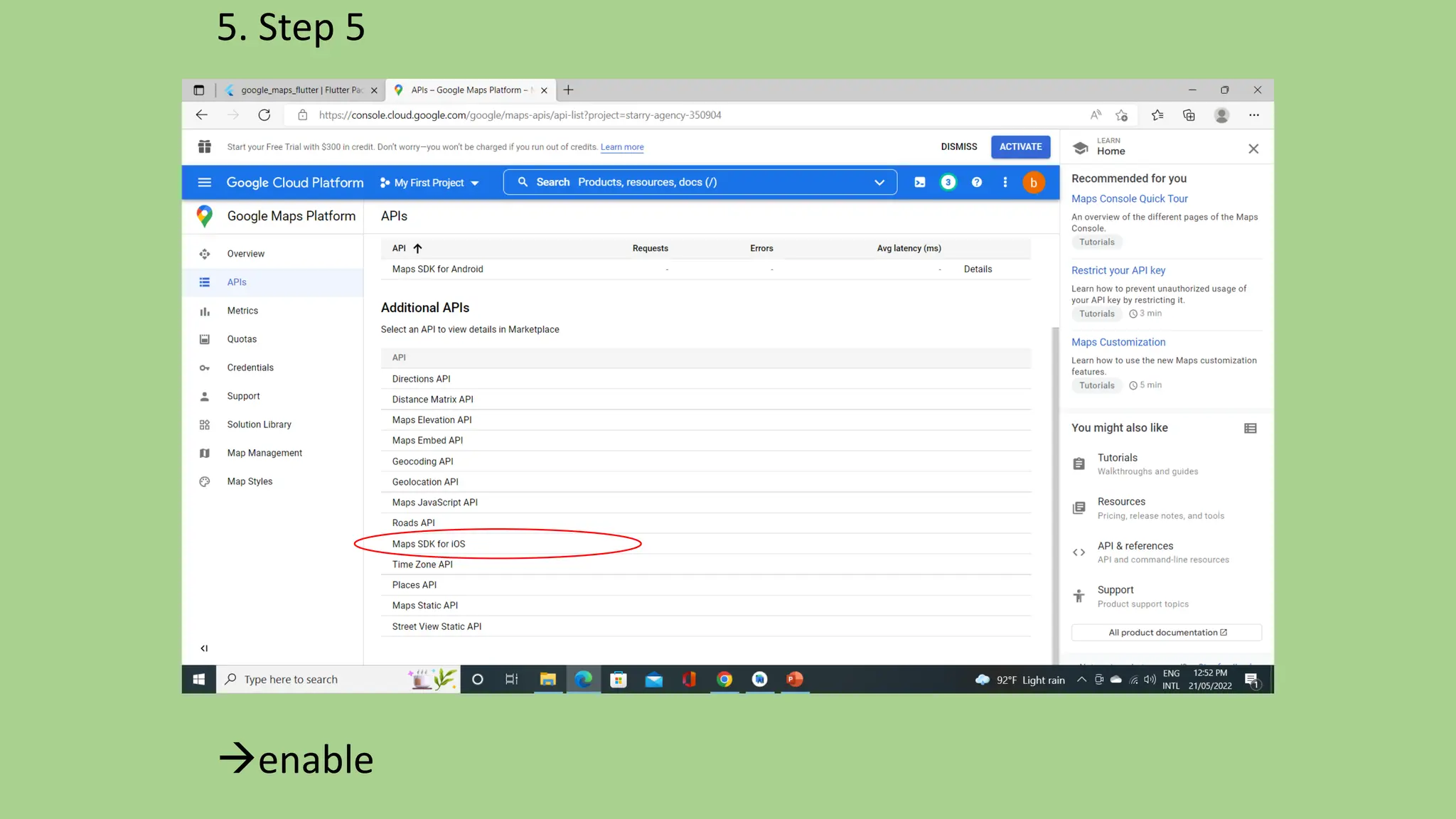Viewport: 1456px width, 819px height.
Task: Open the Maps Customization tutorial link
Action: [1118, 343]
